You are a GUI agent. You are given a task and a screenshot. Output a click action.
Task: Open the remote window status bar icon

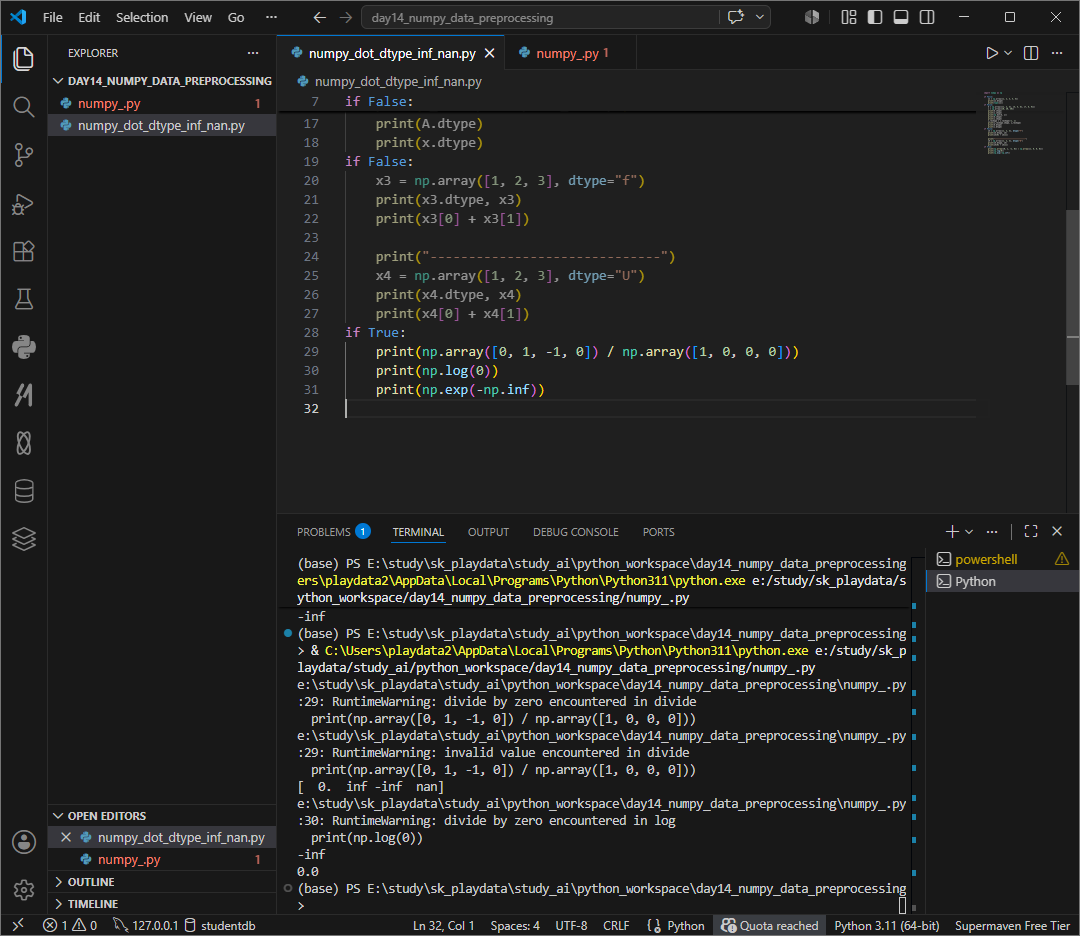[18, 925]
